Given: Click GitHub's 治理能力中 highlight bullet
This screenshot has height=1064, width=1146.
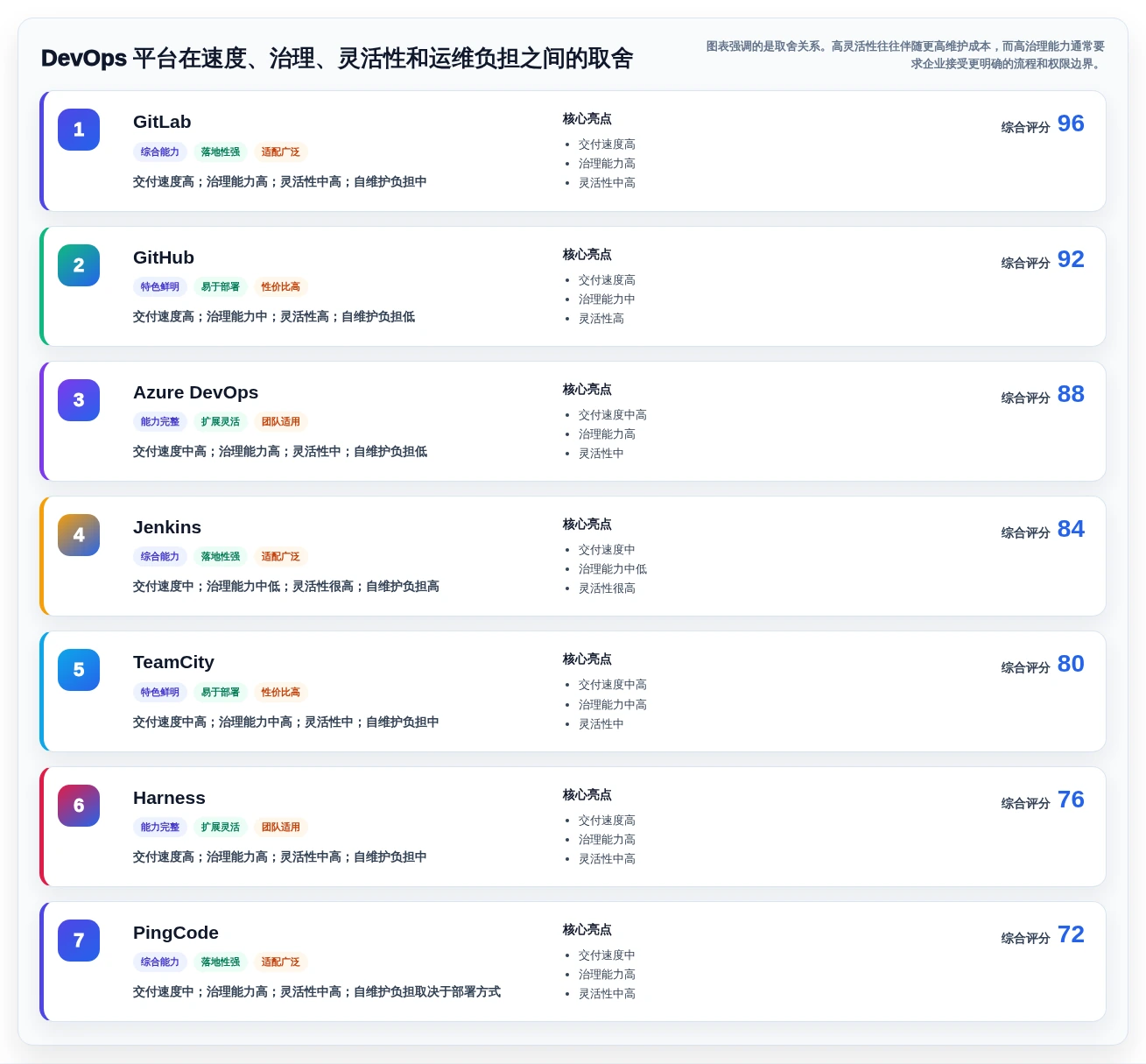Looking at the screenshot, I should (x=607, y=299).
